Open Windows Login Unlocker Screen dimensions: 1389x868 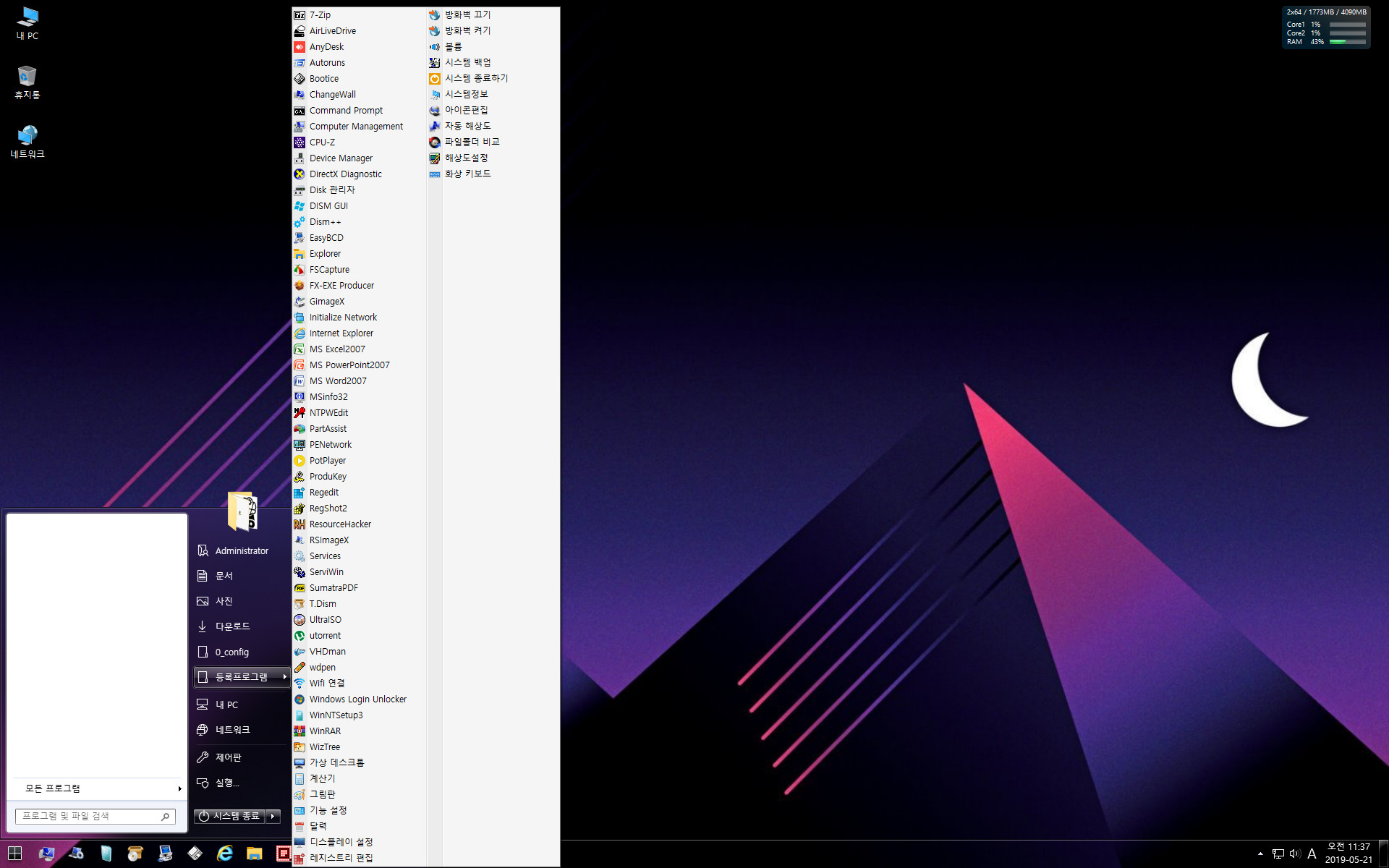359,699
